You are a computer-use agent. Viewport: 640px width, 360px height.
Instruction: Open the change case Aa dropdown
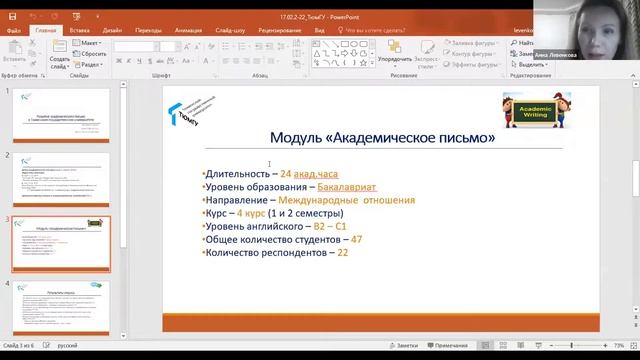187,61
